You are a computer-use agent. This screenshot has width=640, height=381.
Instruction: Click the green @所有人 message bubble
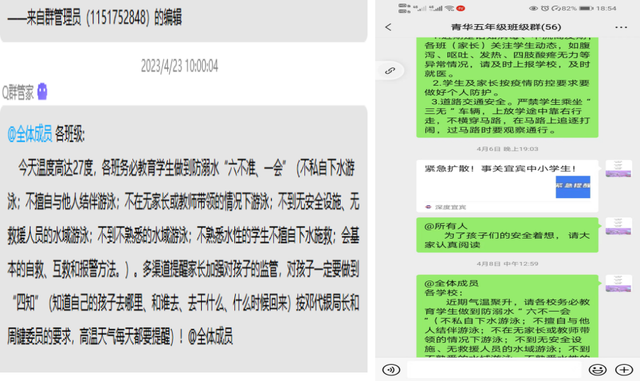507,235
